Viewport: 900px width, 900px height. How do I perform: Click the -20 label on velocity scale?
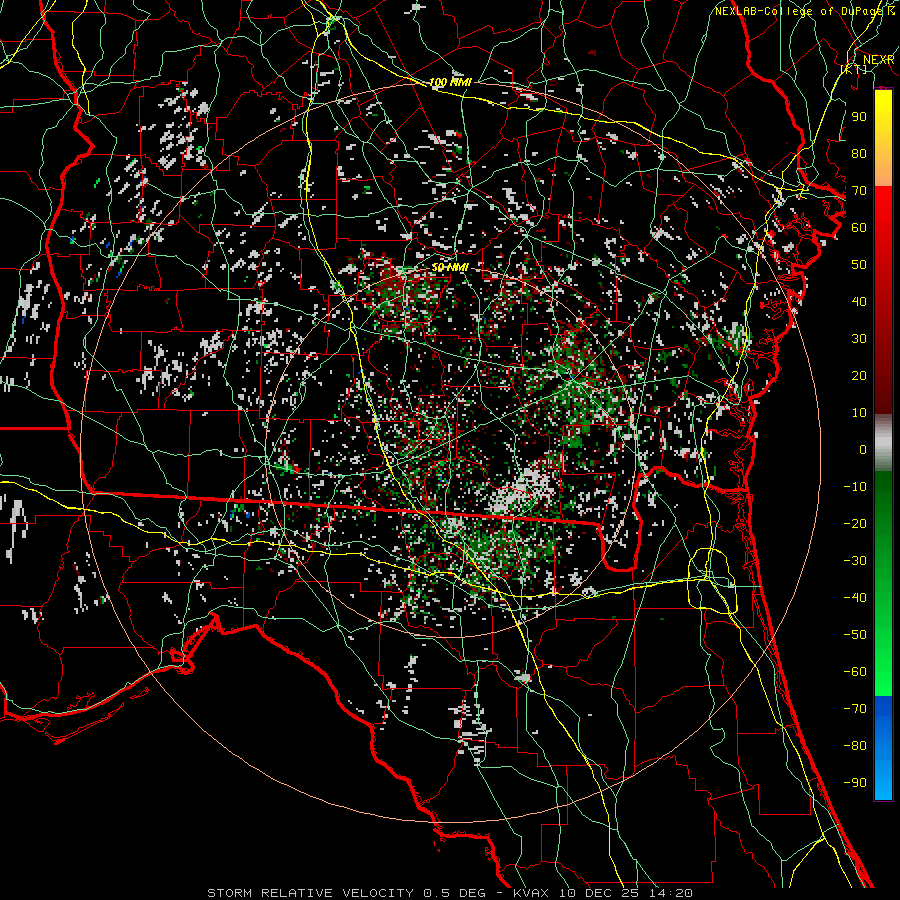pyautogui.click(x=855, y=524)
